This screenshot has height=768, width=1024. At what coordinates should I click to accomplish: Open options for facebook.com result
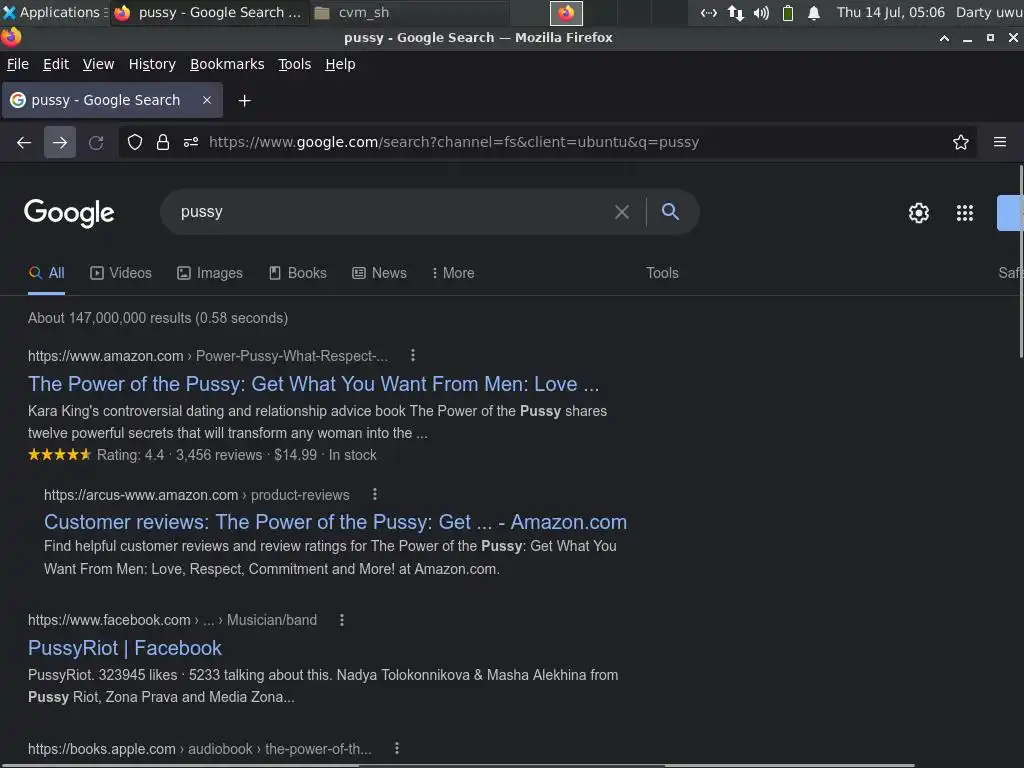tap(342, 620)
